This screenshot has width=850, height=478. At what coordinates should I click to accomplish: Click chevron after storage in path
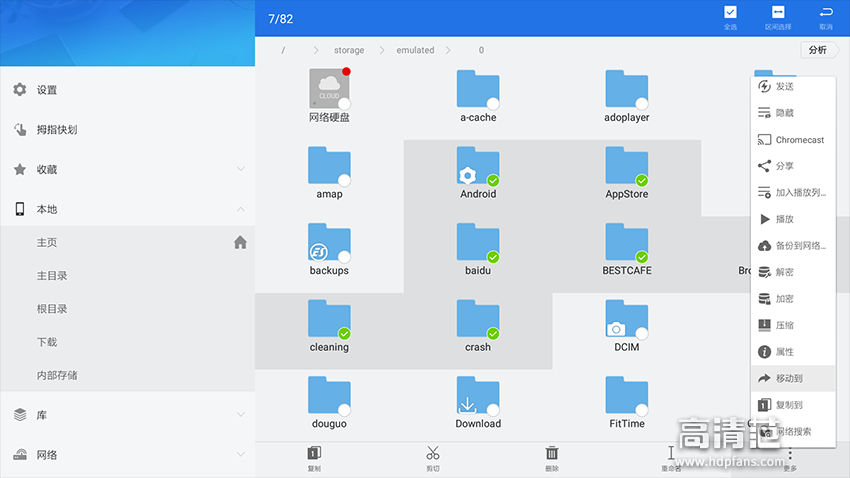tap(382, 50)
